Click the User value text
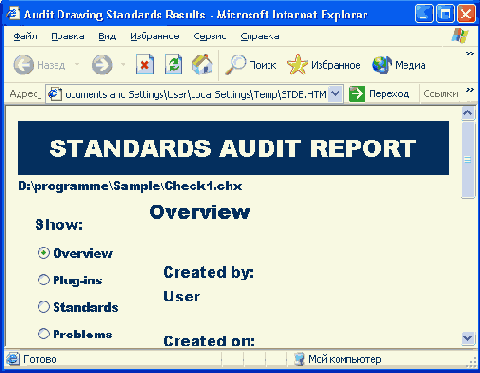This screenshot has width=480, height=373. 182,296
